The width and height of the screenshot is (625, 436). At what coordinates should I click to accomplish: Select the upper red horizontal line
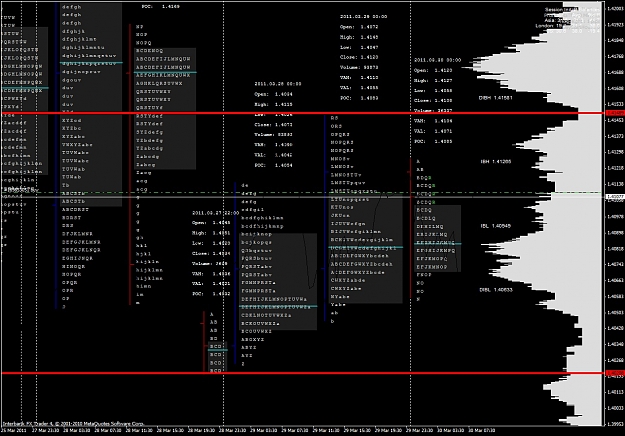tap(303, 114)
